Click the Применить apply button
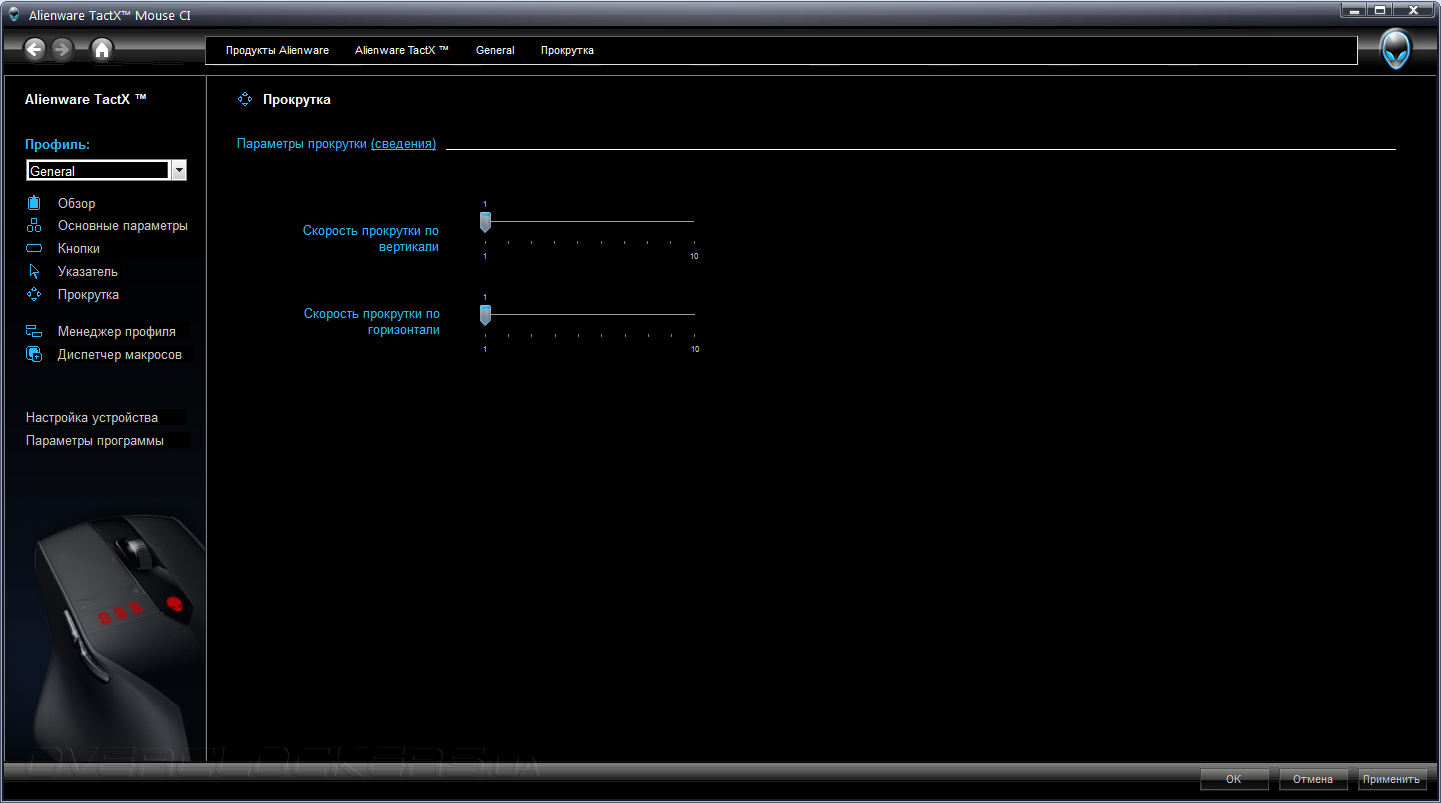 pyautogui.click(x=1392, y=779)
